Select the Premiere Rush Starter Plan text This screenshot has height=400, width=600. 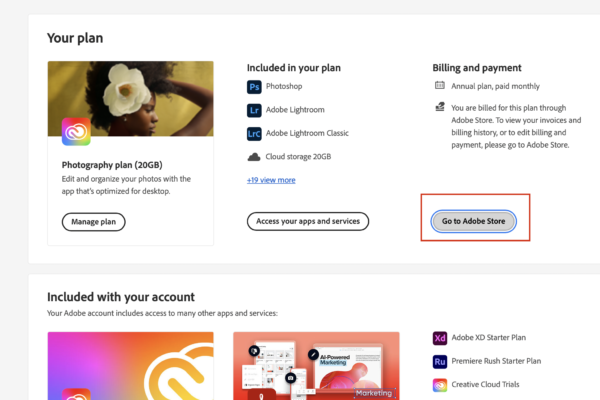[496, 361]
